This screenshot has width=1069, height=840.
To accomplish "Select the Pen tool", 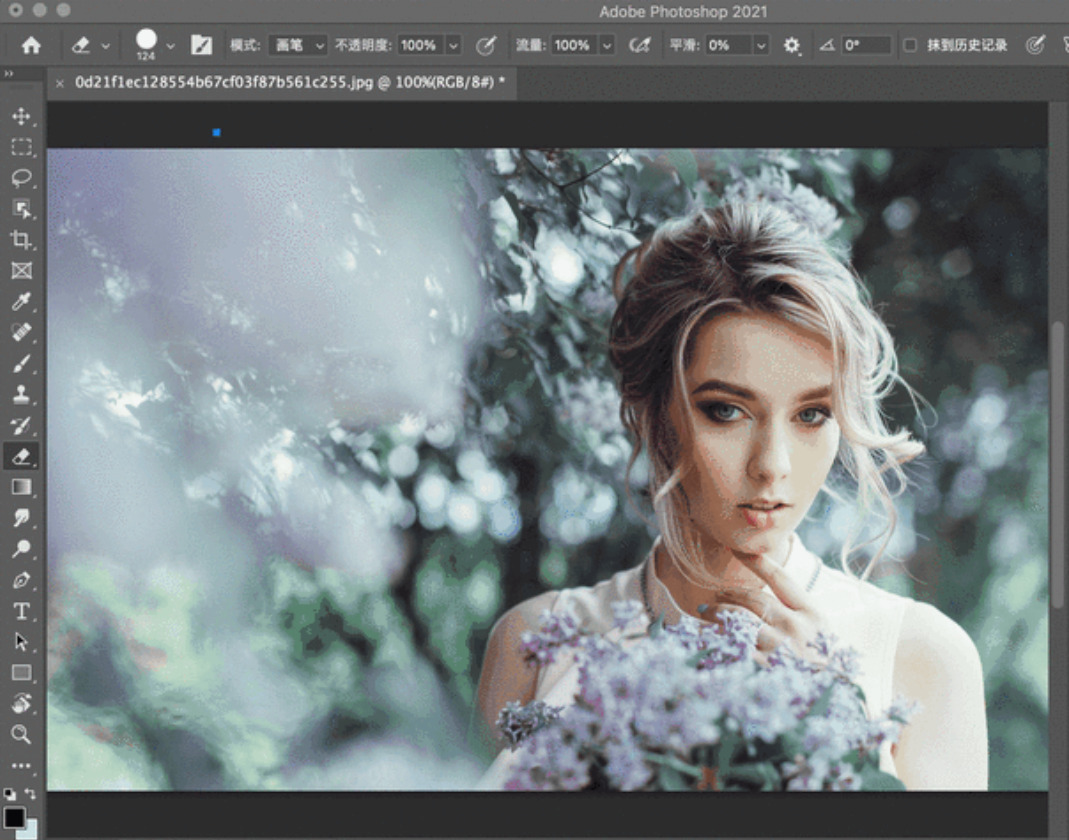I will click(21, 580).
